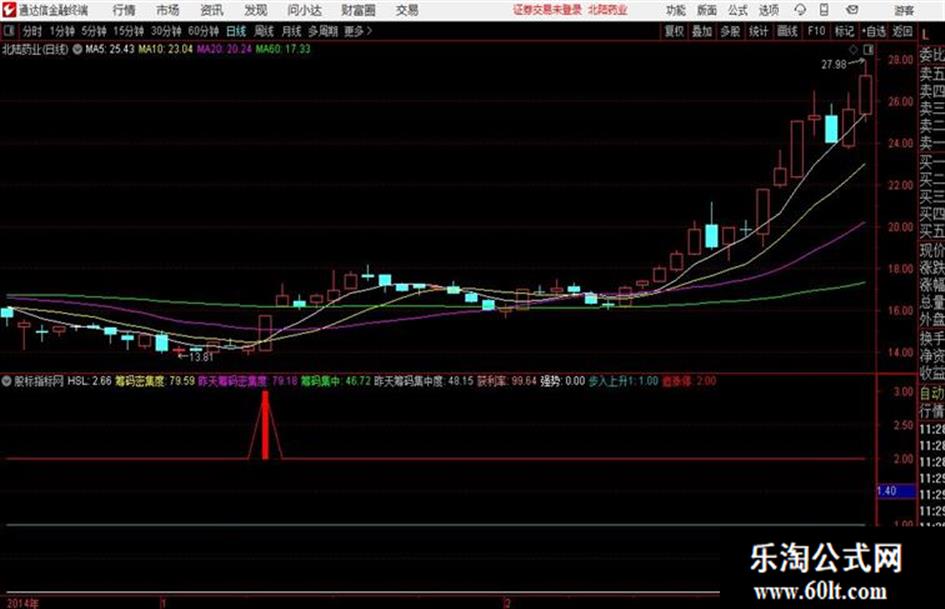Open the mobile phone icon
This screenshot has width=945, height=609.
pos(824,10)
